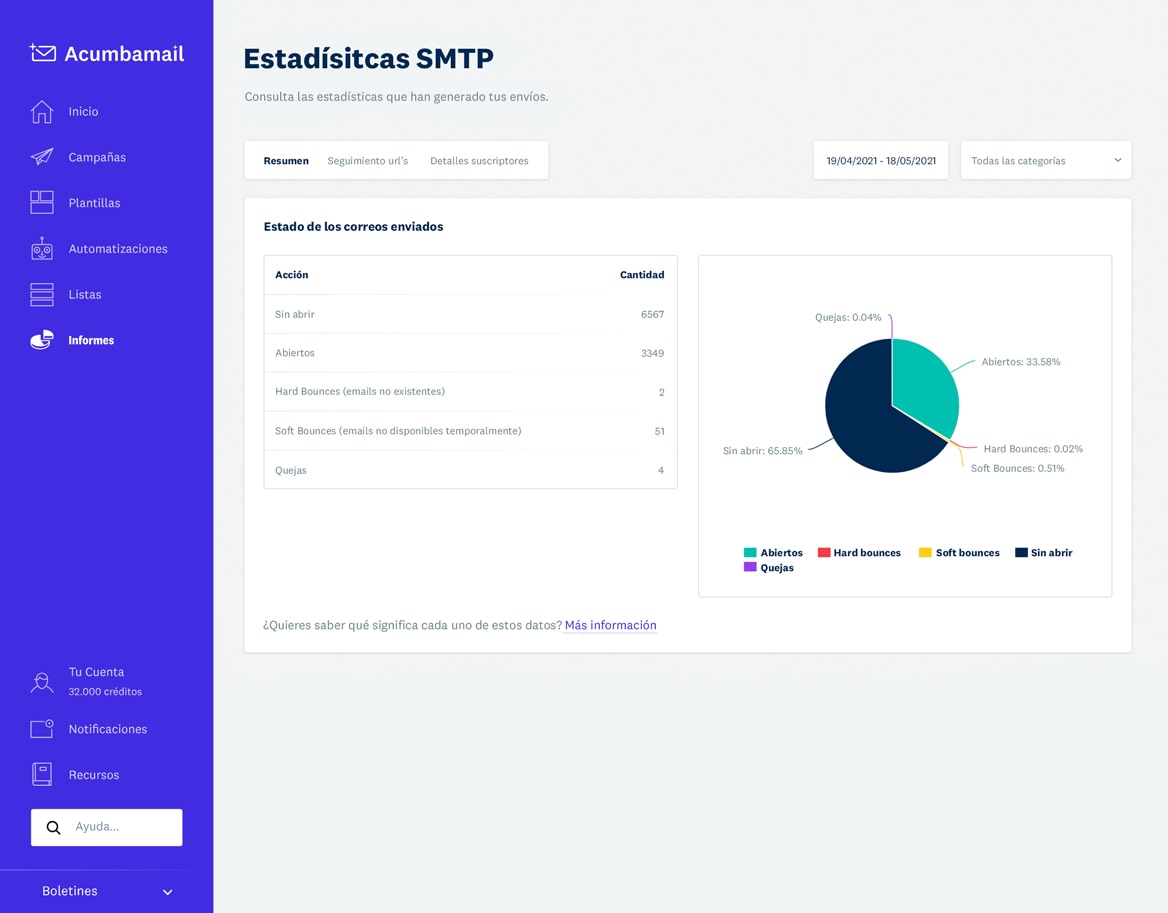This screenshot has width=1168, height=913.
Task: Open the Notificaciones bell icon
Action: [x=41, y=728]
